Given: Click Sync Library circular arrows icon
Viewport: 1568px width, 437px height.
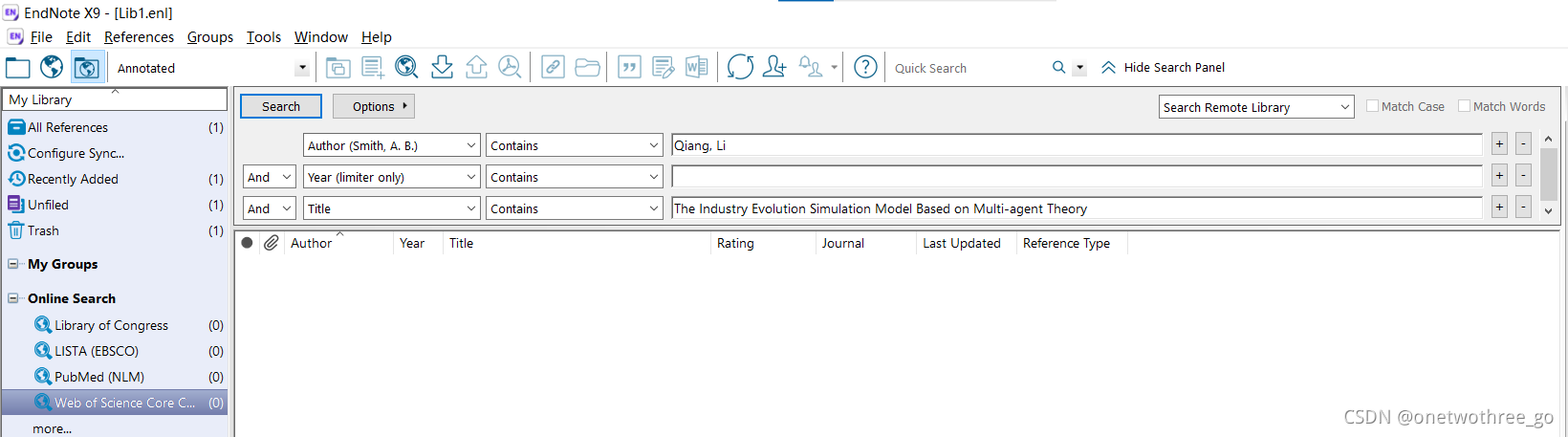Looking at the screenshot, I should coord(740,67).
